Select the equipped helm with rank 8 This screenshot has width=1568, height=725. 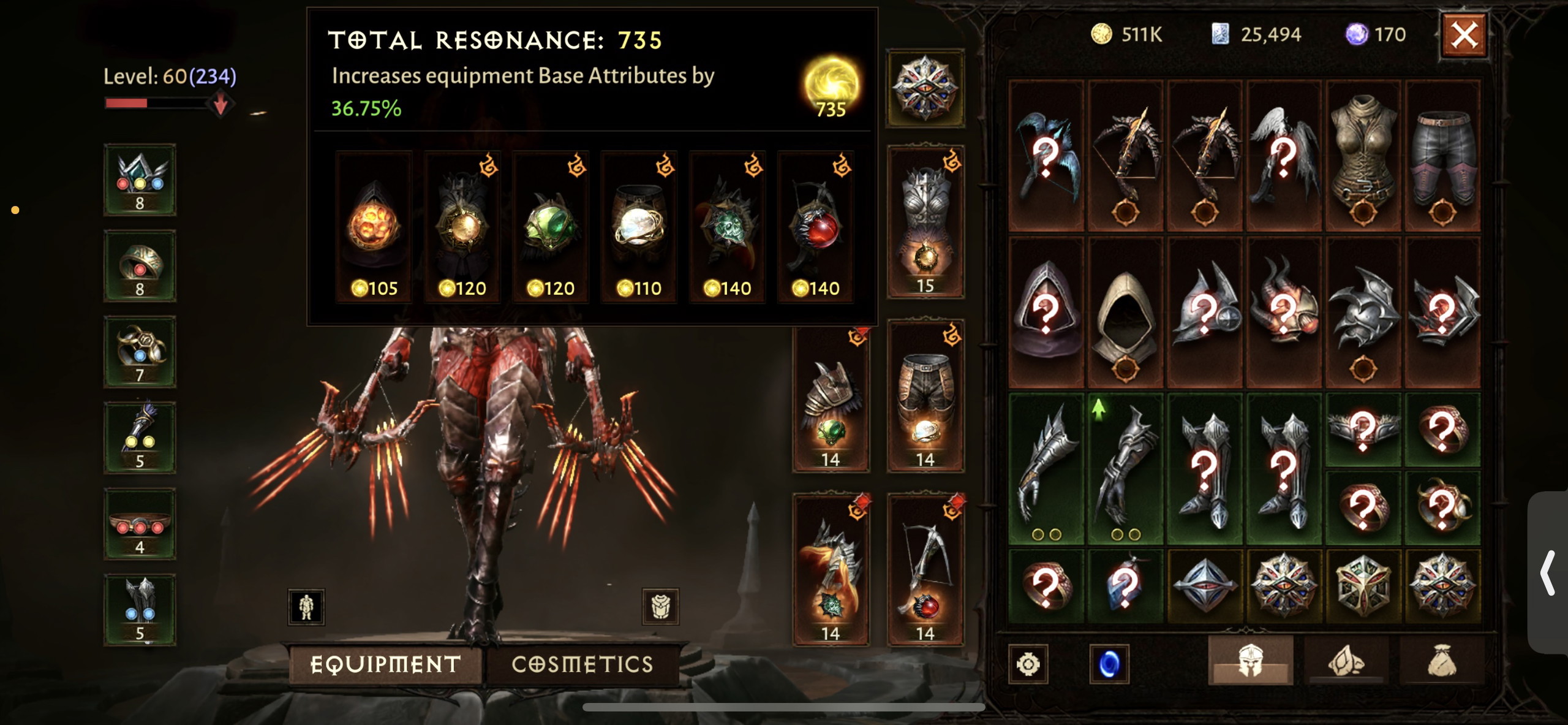tap(140, 180)
